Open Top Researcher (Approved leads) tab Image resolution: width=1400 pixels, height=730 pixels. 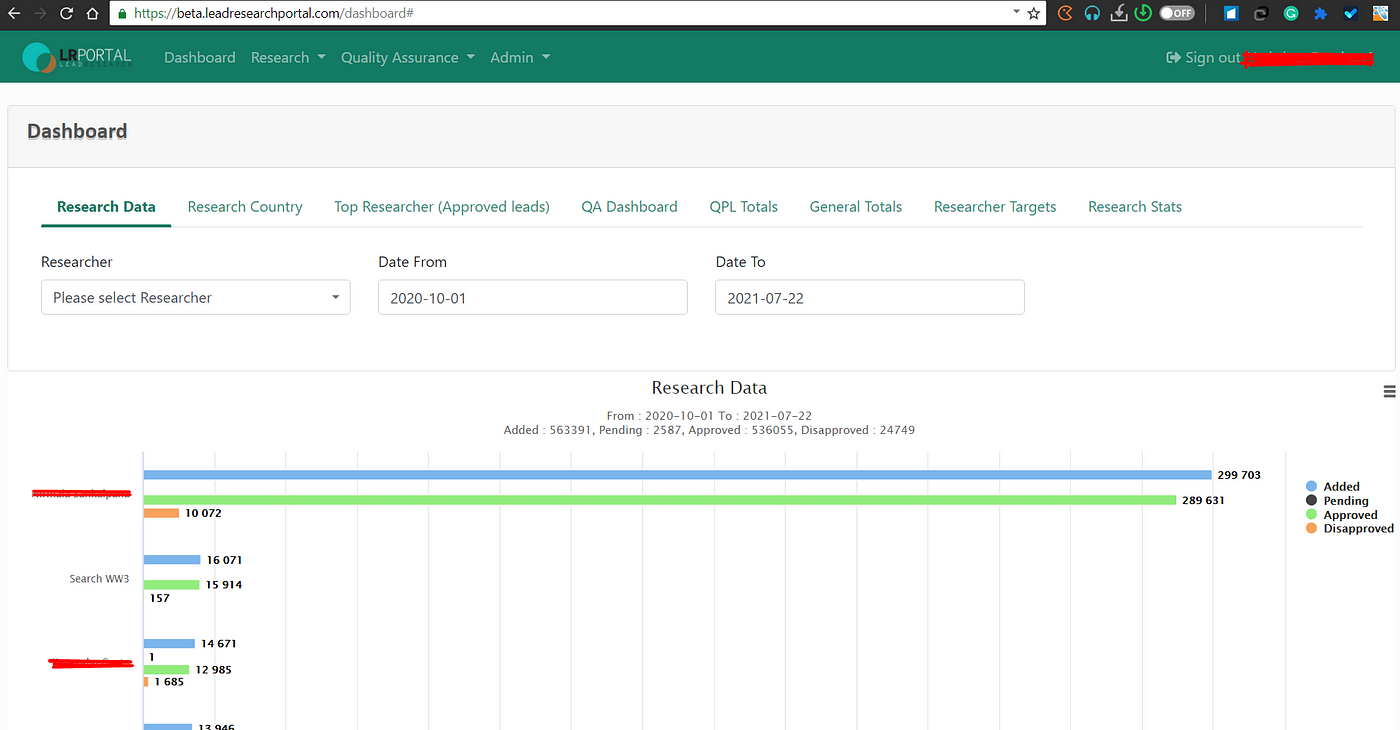click(x=442, y=207)
